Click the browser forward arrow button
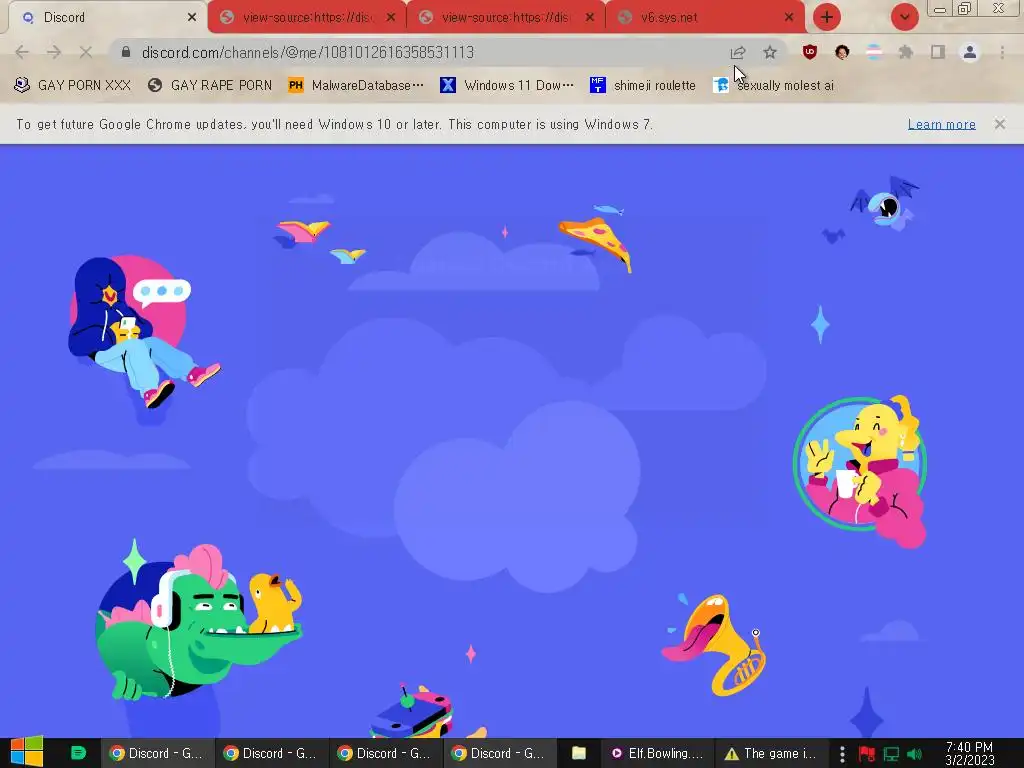This screenshot has height=768, width=1024. pyautogui.click(x=54, y=52)
